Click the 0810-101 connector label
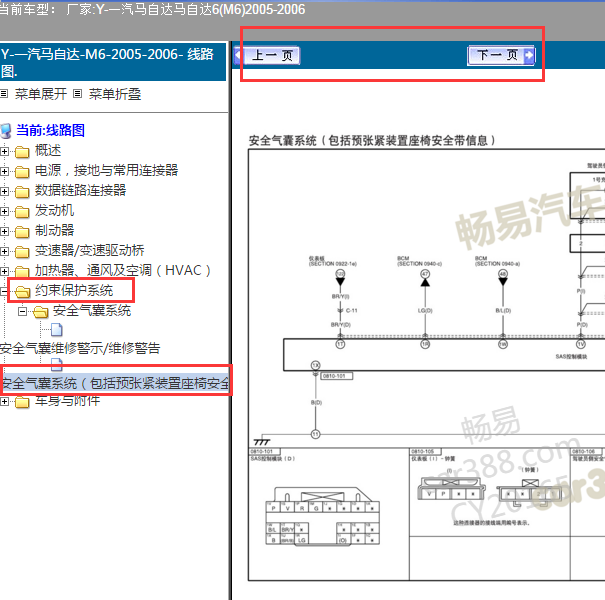The height and width of the screenshot is (600, 605). click(336, 376)
